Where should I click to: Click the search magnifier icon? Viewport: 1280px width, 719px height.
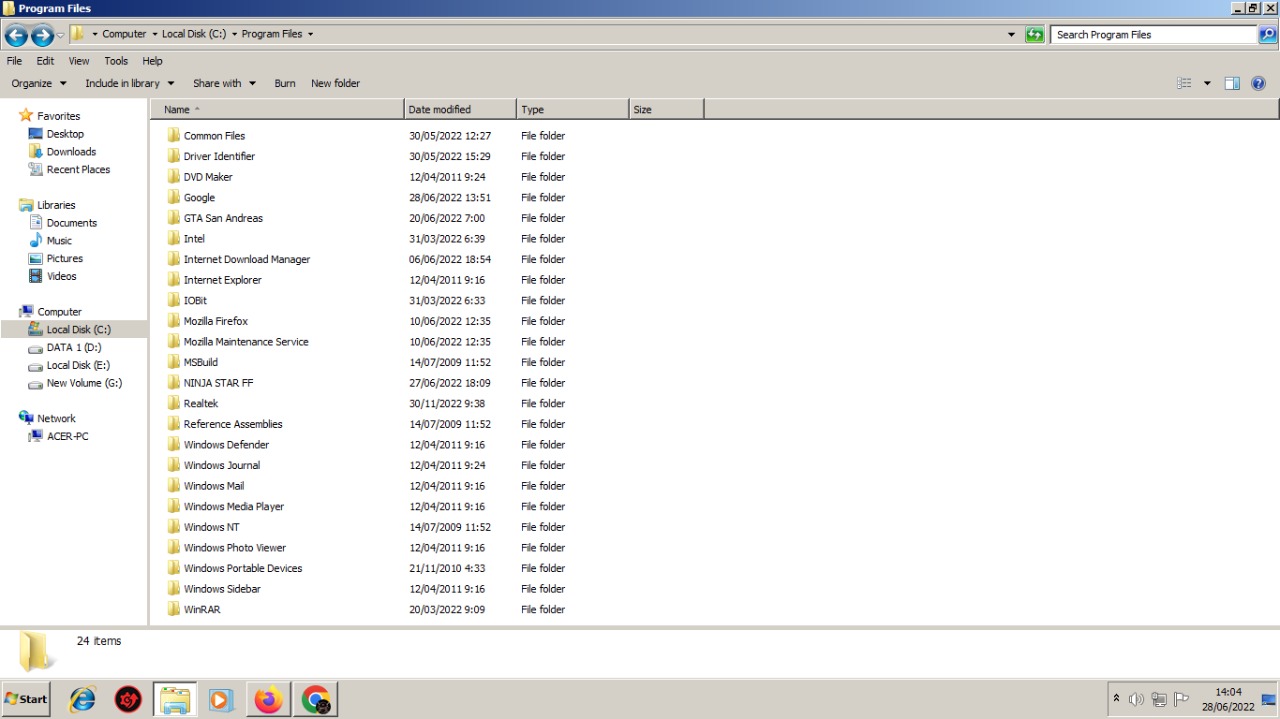1267,35
